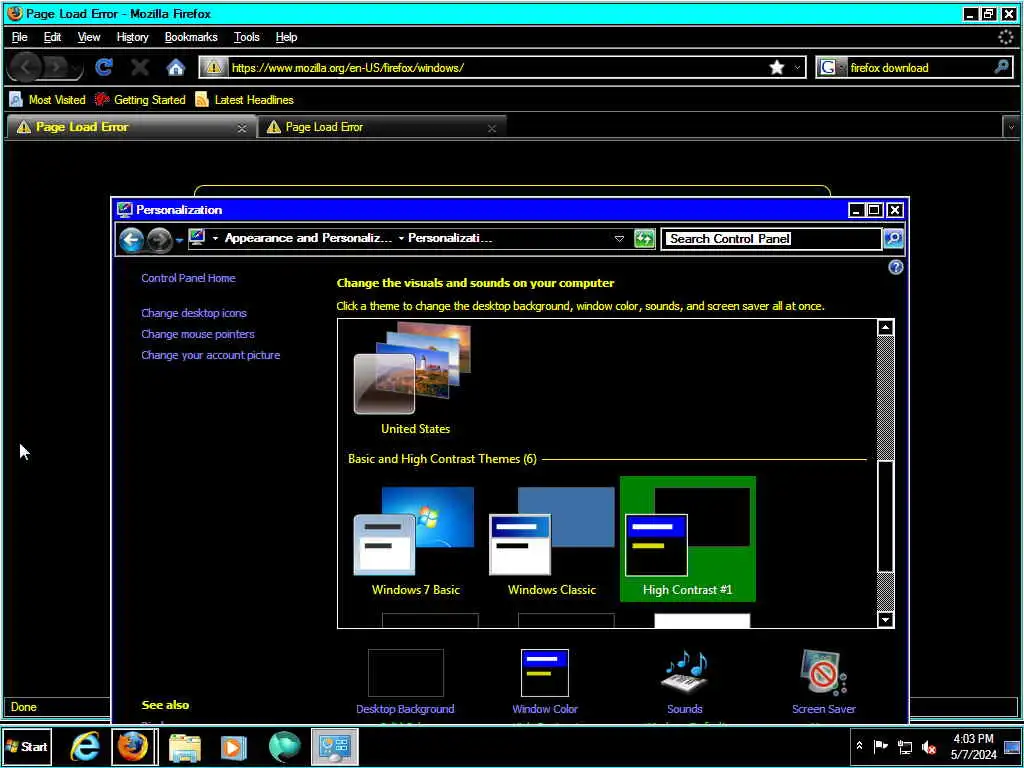
Task: Click Change your account picture link
Action: point(210,355)
